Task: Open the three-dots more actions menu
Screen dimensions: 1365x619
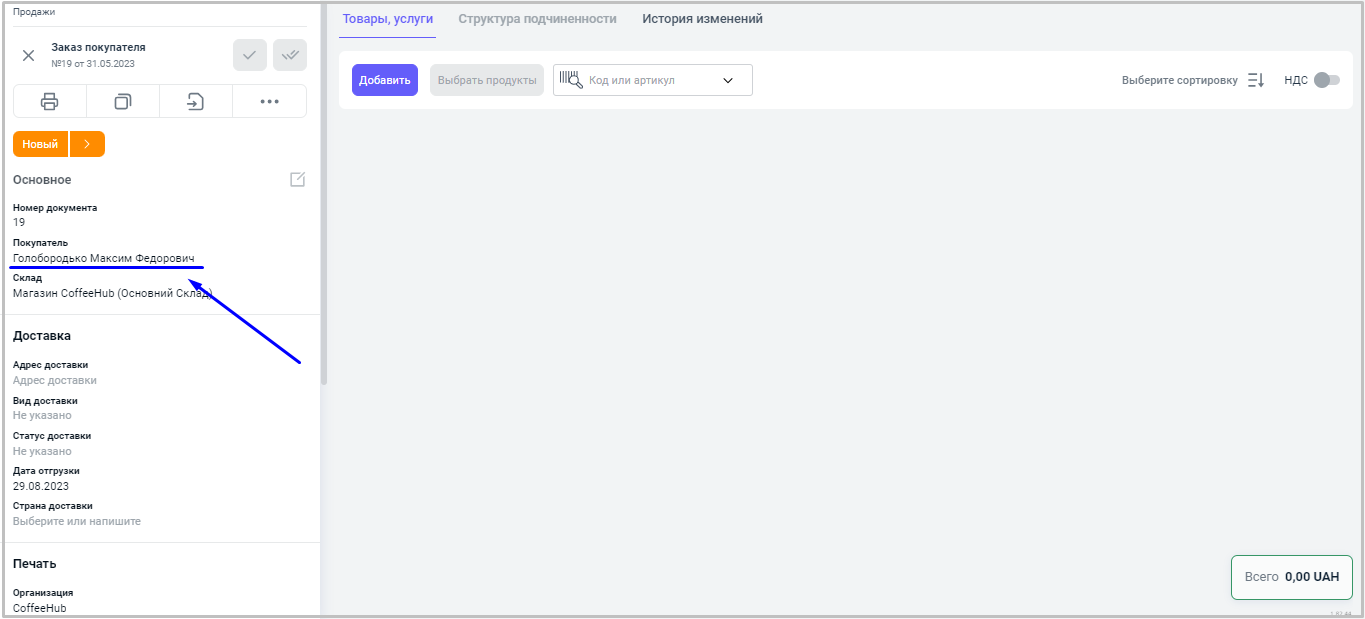Action: [x=269, y=101]
